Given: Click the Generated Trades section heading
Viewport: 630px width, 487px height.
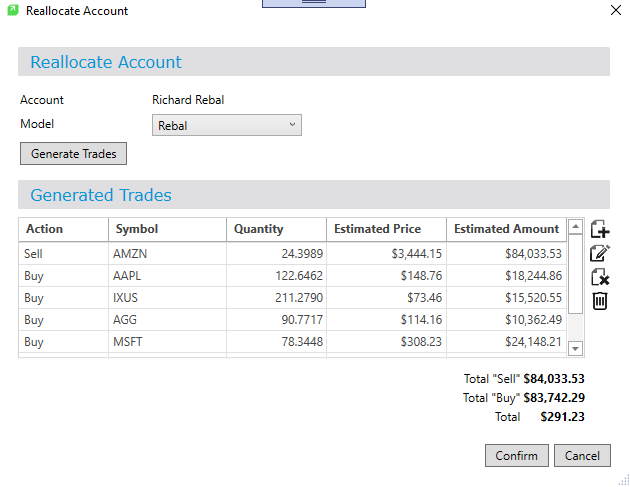Looking at the screenshot, I should point(101,195).
